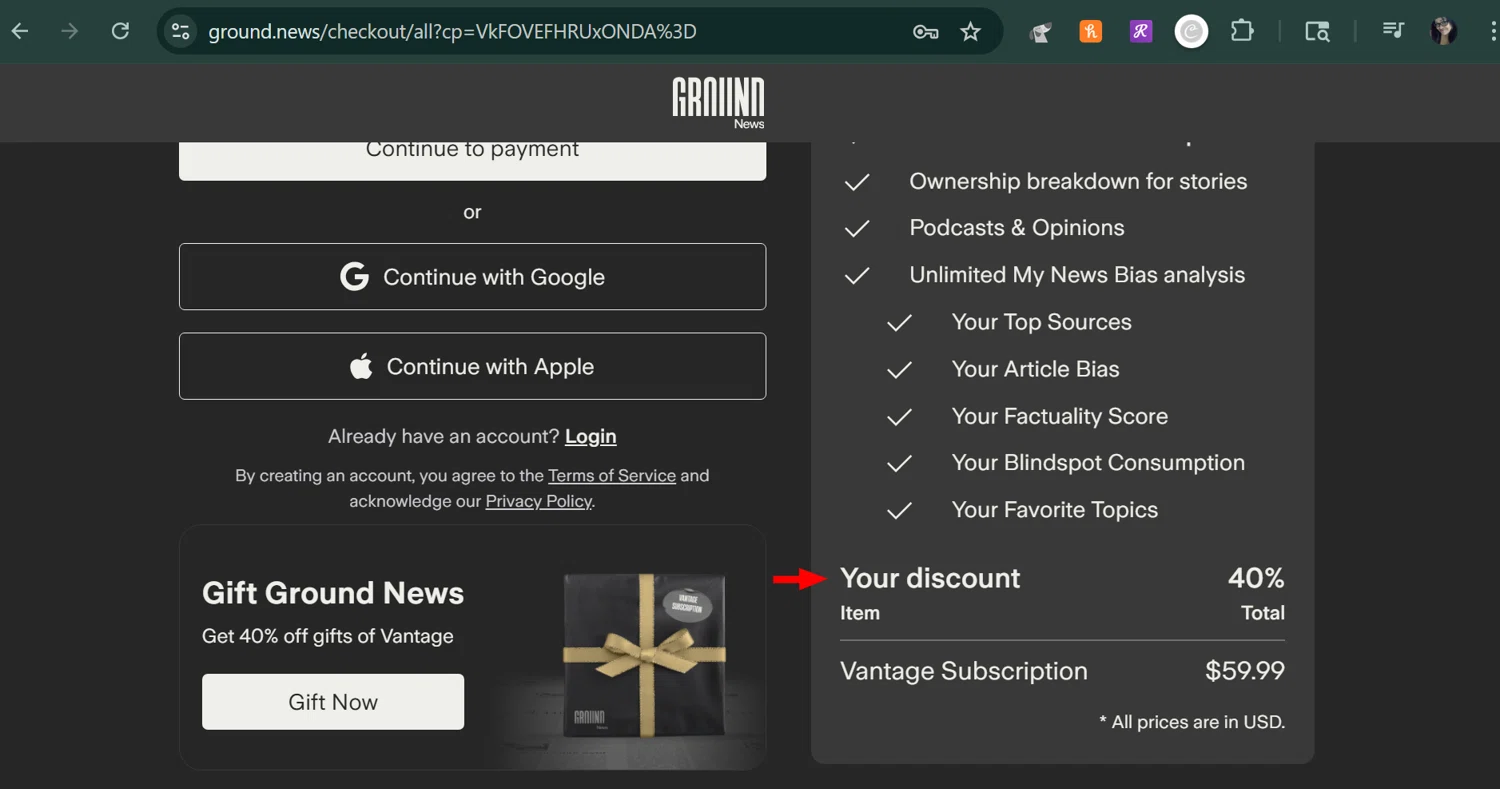Click 'Your Blindspot Consumption' item

tap(1098, 463)
